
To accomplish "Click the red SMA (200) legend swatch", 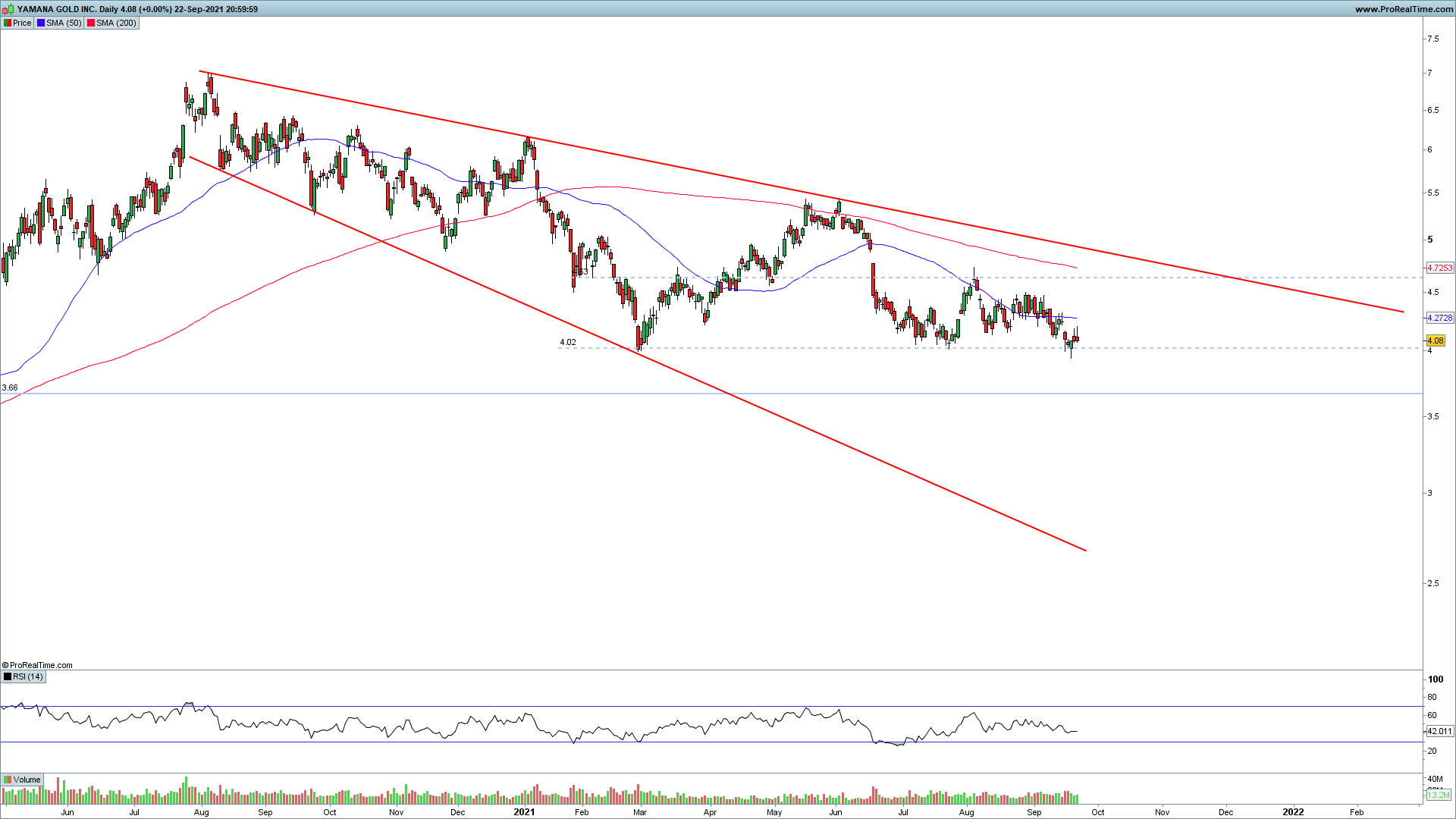I will coord(91,23).
